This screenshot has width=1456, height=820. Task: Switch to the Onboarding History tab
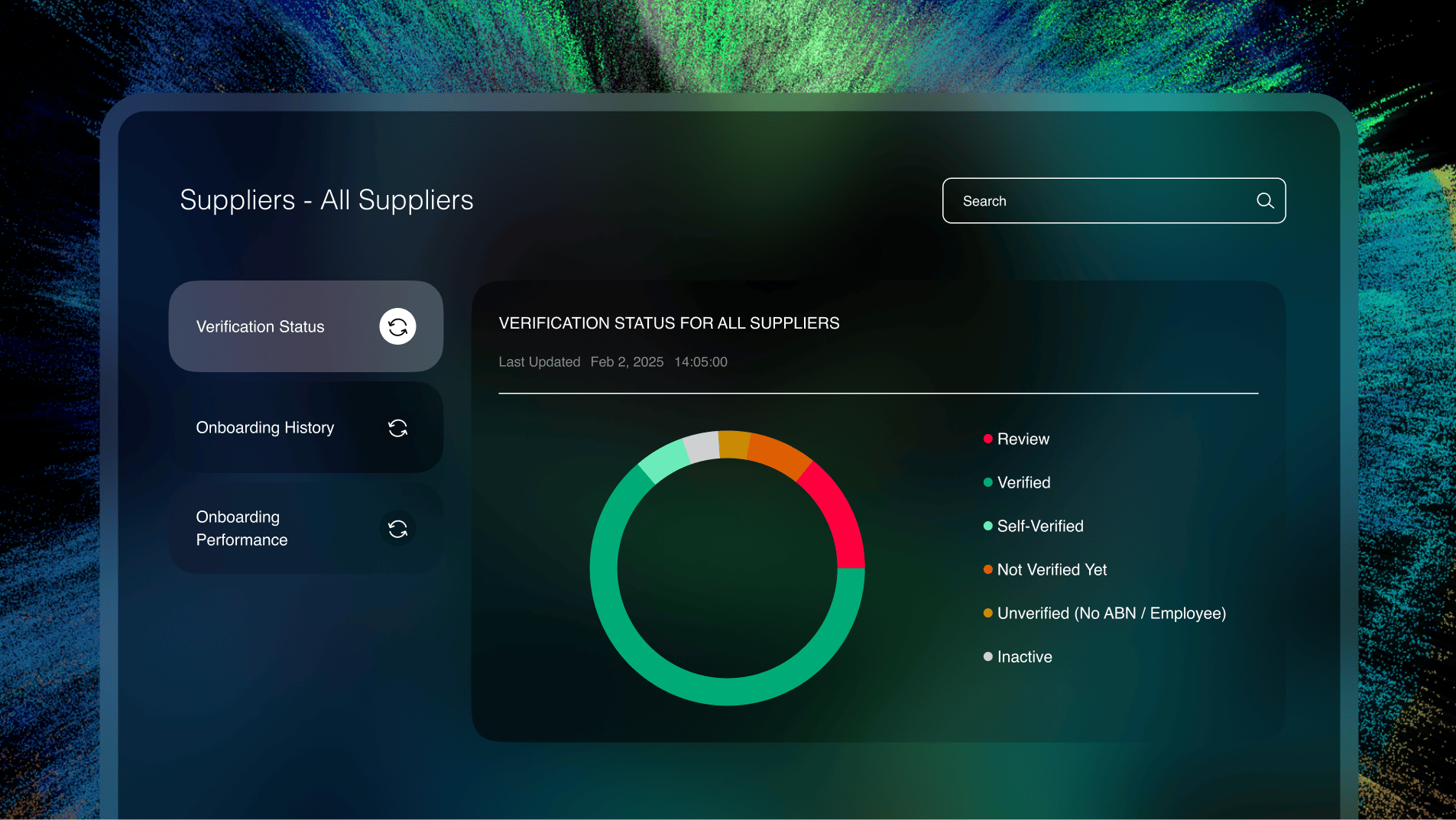click(265, 428)
